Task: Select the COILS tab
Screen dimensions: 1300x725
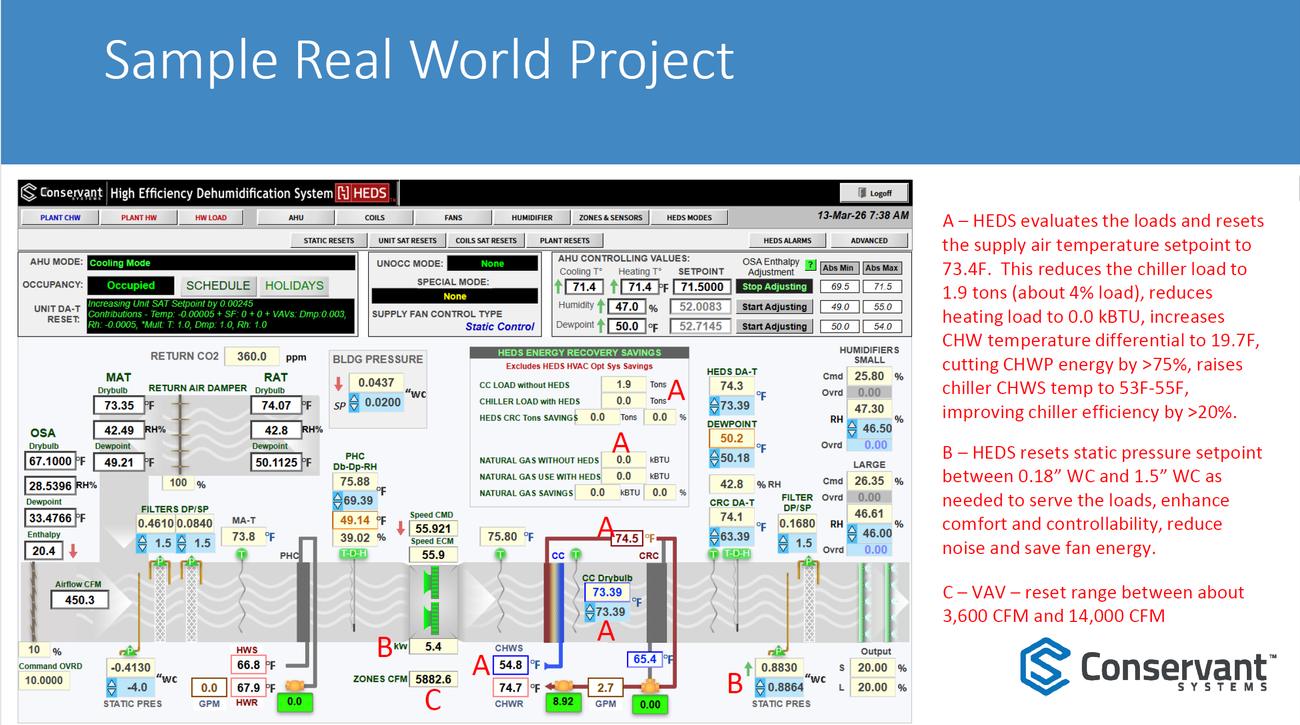Action: [374, 217]
